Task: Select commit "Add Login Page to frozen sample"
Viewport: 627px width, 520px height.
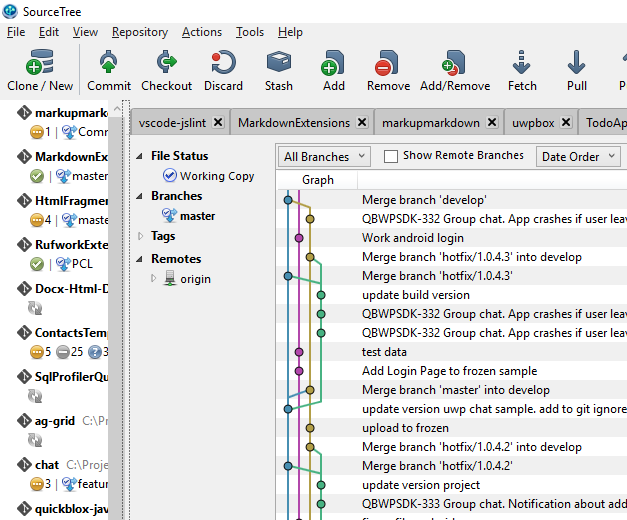Action: pos(451,371)
